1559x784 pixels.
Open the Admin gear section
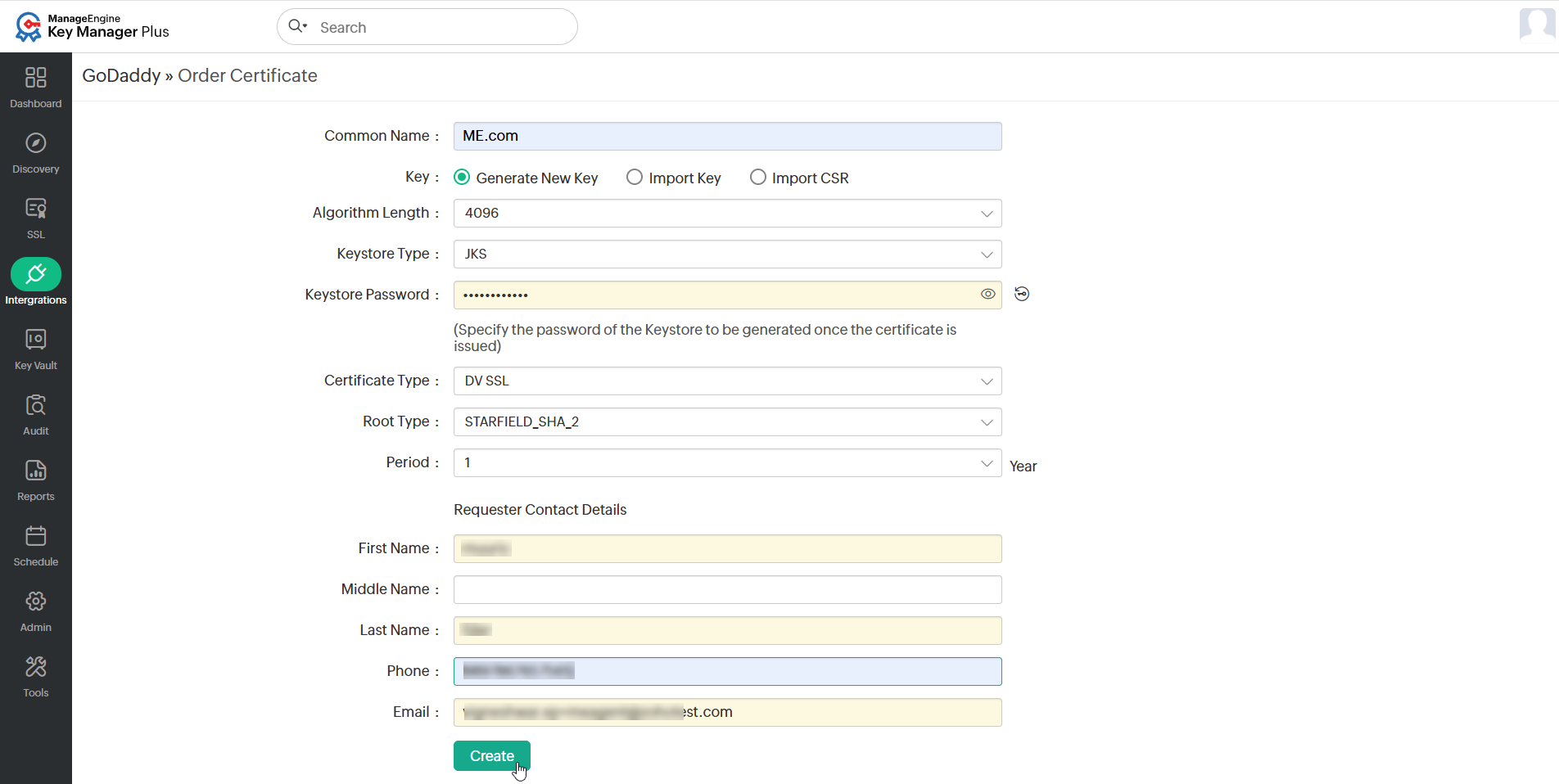coord(36,611)
